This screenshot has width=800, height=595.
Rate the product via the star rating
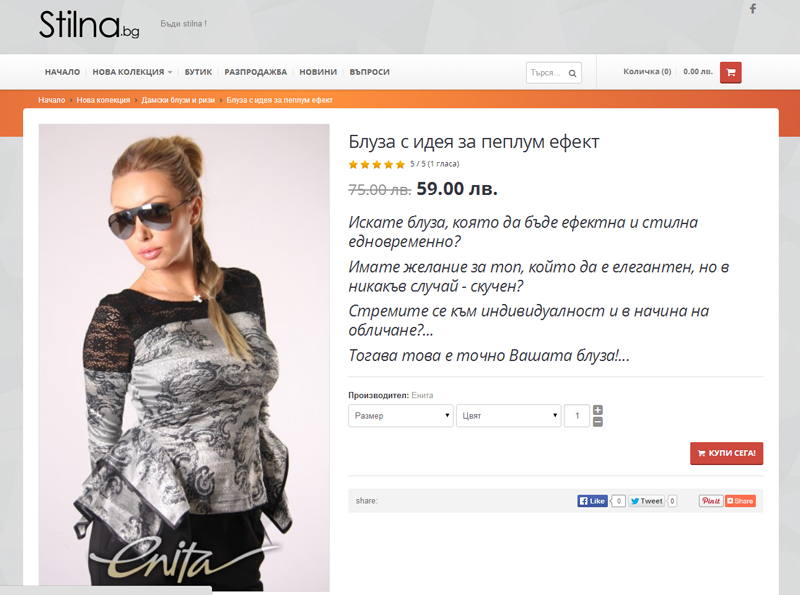pyautogui.click(x=377, y=164)
